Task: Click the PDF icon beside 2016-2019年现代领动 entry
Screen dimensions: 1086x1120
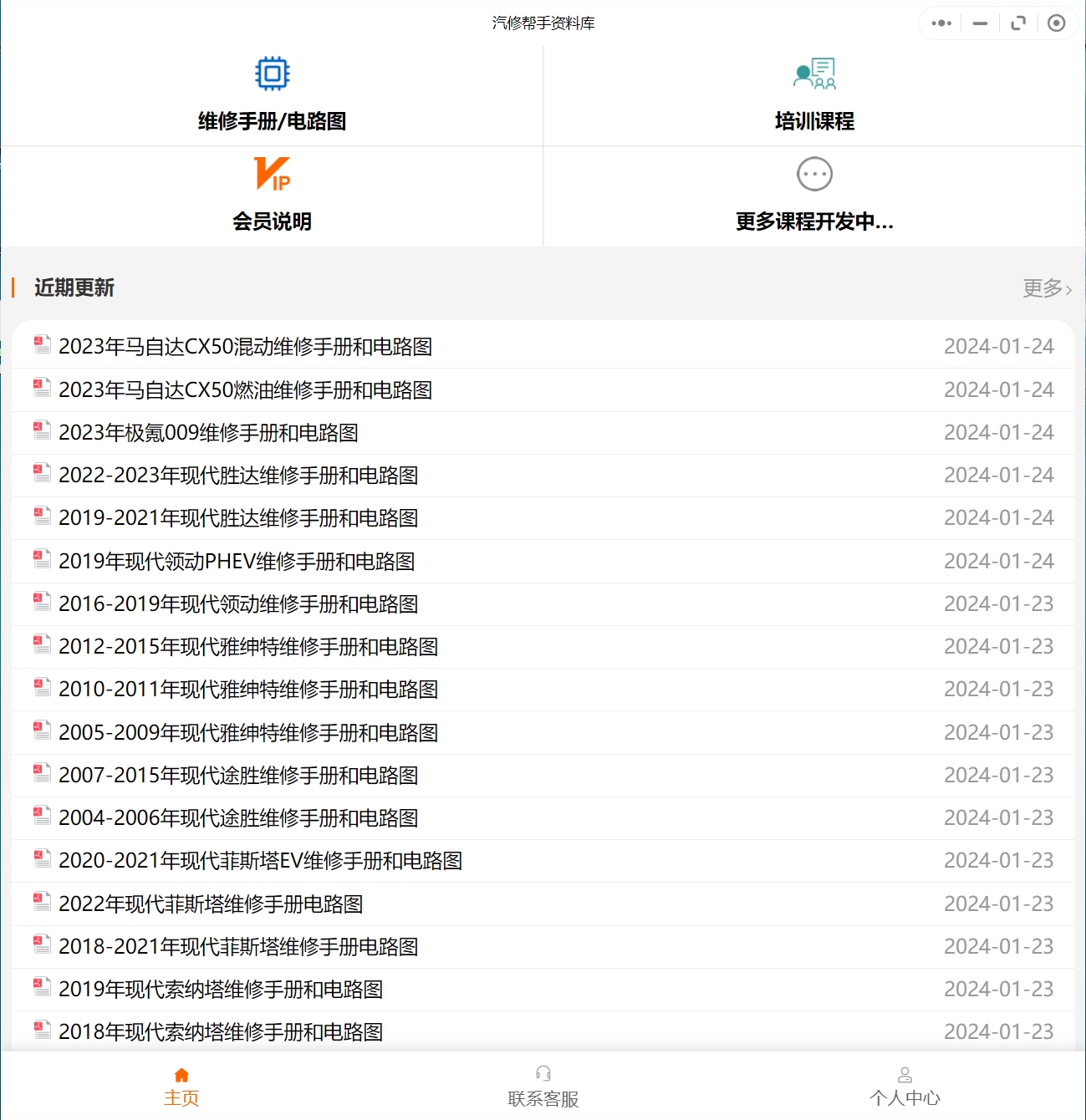Action: [41, 602]
